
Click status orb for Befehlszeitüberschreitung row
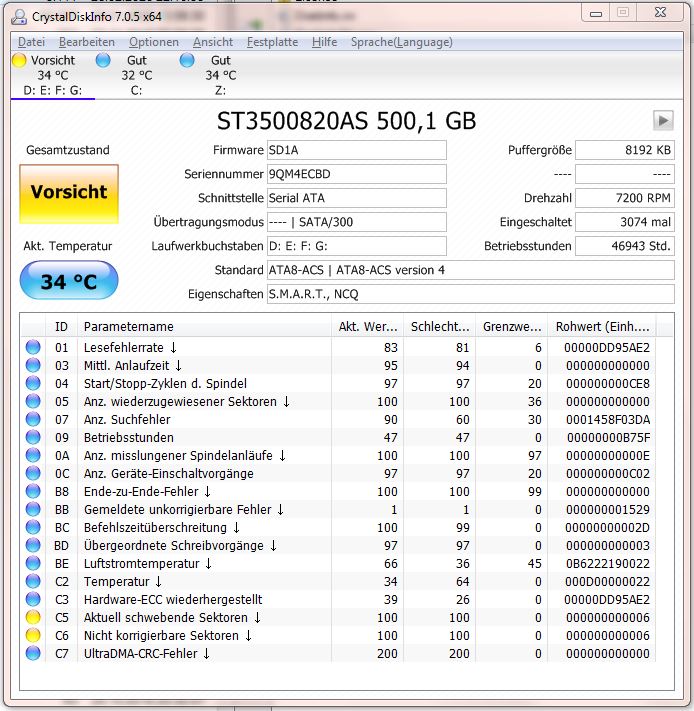33,527
